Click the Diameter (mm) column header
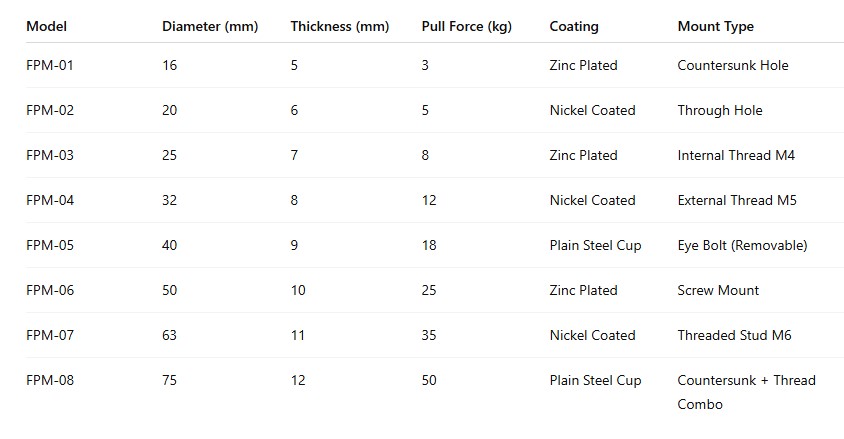The image size is (844, 439). point(210,26)
